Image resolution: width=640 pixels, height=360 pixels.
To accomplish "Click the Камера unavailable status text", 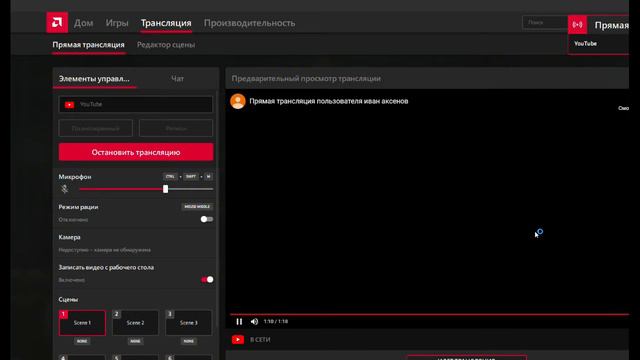I will point(104,250).
